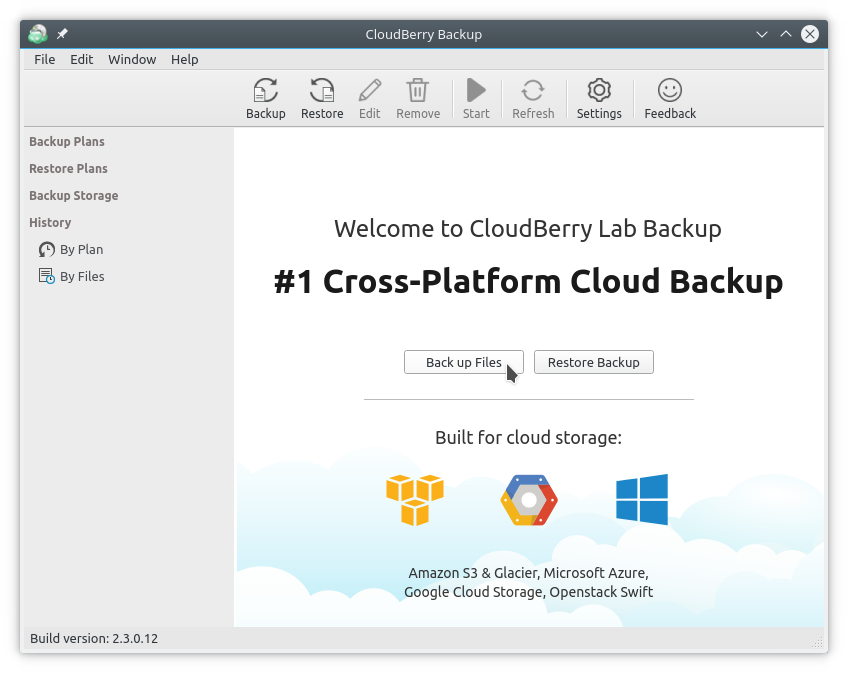Screen dimensions: 848x673
Task: Click the pin icon in title bar
Action: click(x=62, y=34)
